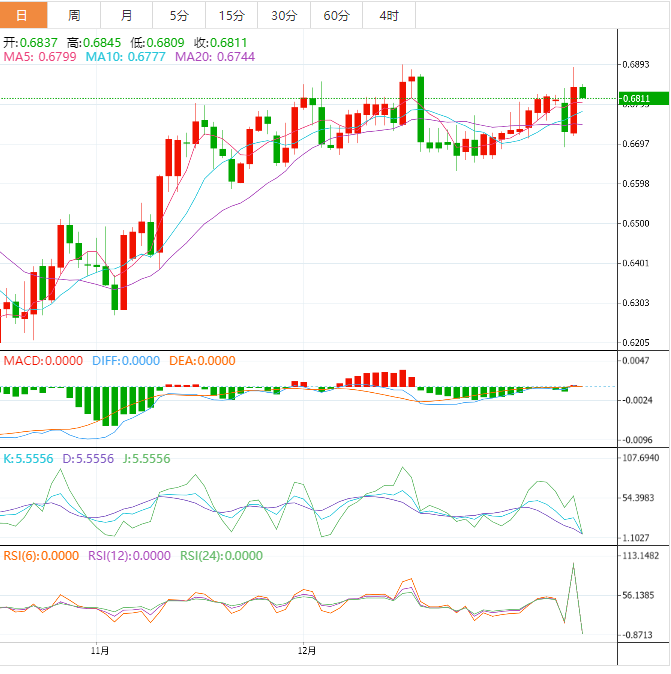Click the RSI(24):0.0000 label
This screenshot has height=674, width=671.
(x=221, y=556)
